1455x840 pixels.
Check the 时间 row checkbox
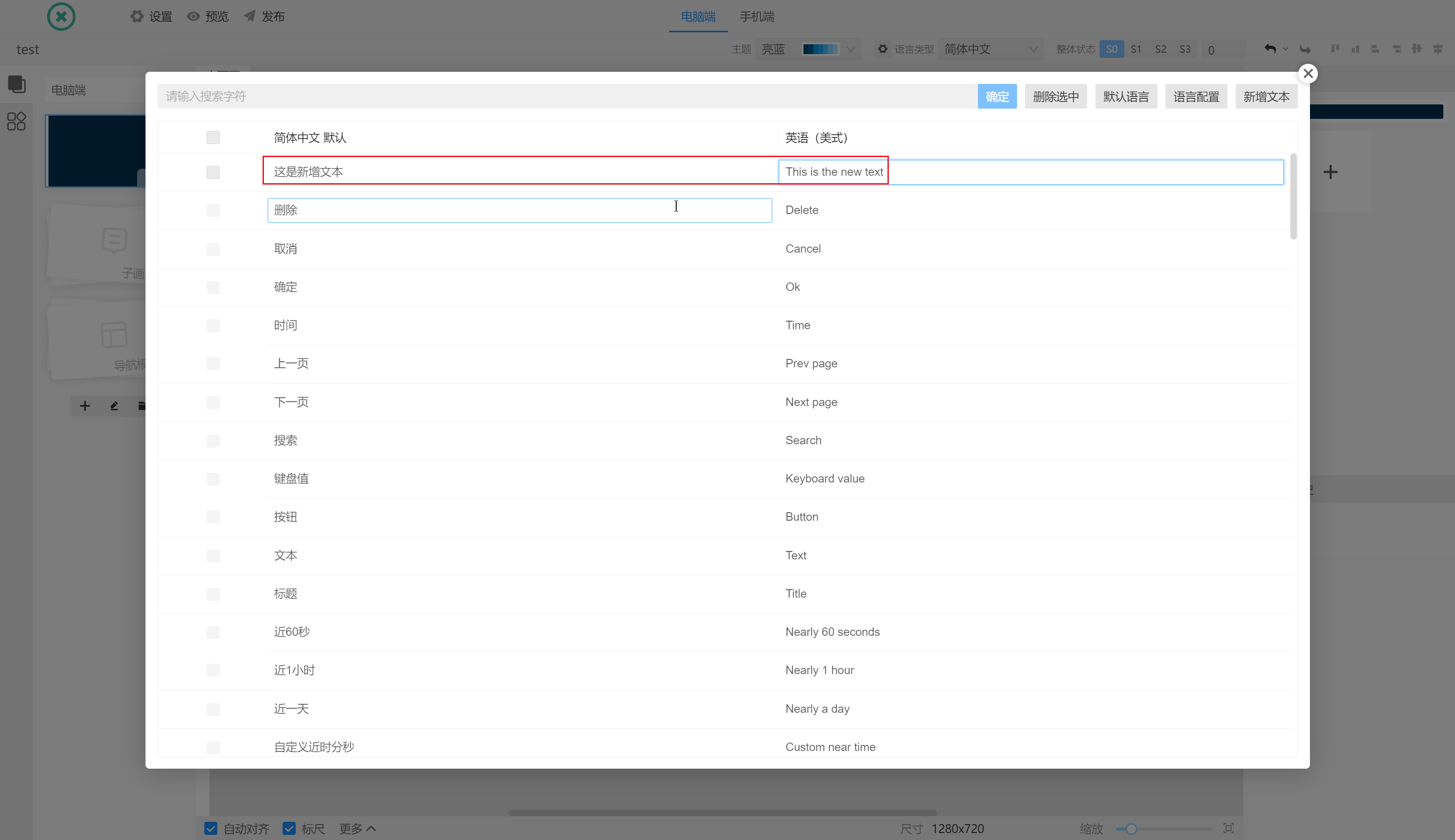pos(213,325)
